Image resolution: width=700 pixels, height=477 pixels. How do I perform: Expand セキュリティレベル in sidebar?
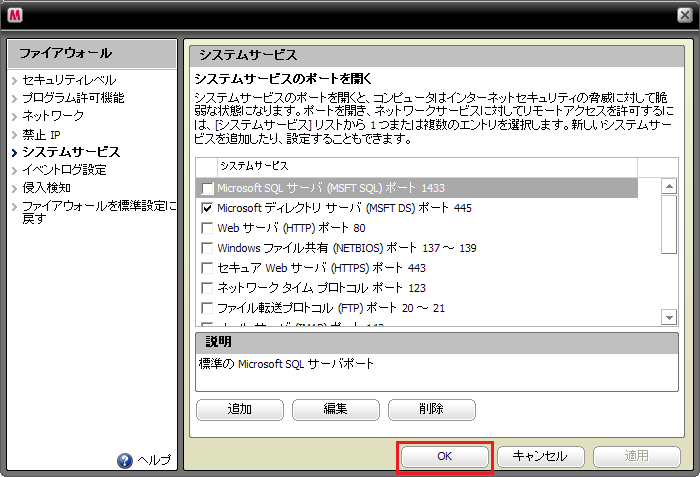click(68, 80)
